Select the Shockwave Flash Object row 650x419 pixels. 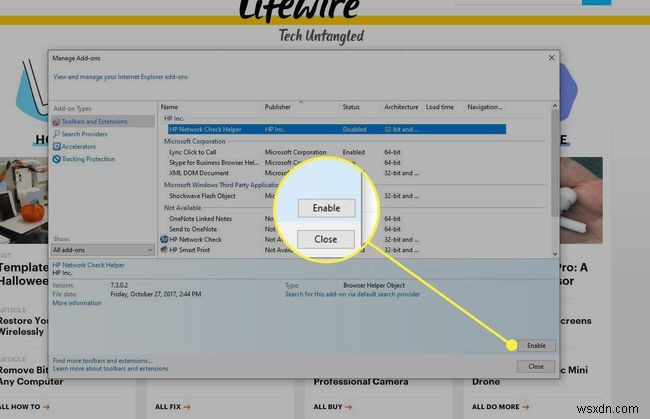tap(337, 196)
